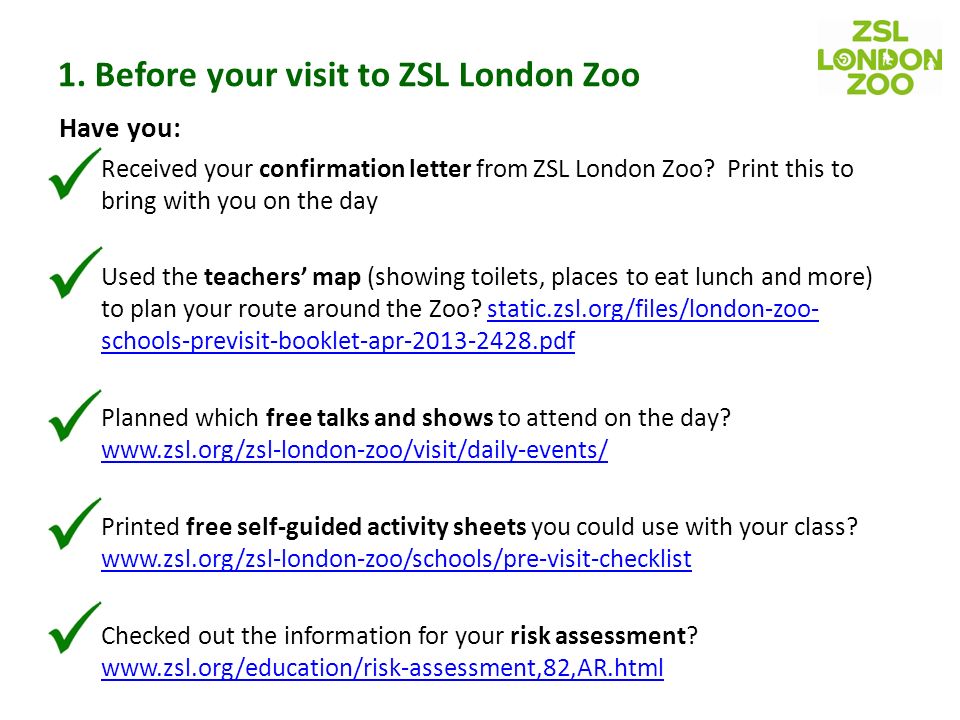The height and width of the screenshot is (720, 960).
Task: Open the risk-assessment,82,AR.html link
Action: click(382, 668)
